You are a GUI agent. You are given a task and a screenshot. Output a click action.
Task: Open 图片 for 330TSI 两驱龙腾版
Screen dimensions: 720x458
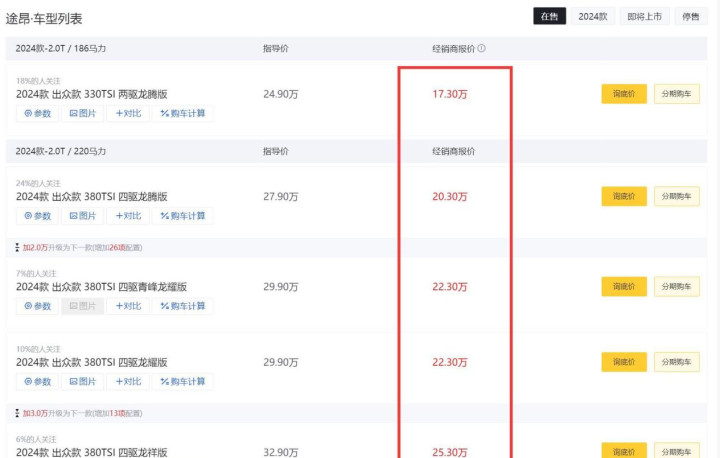[83, 113]
